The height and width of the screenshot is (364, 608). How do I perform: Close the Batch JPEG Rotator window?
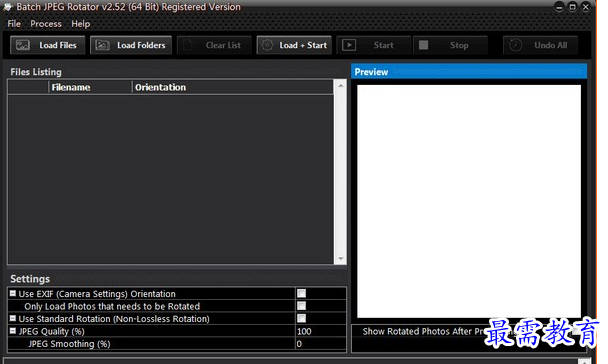click(586, 7)
